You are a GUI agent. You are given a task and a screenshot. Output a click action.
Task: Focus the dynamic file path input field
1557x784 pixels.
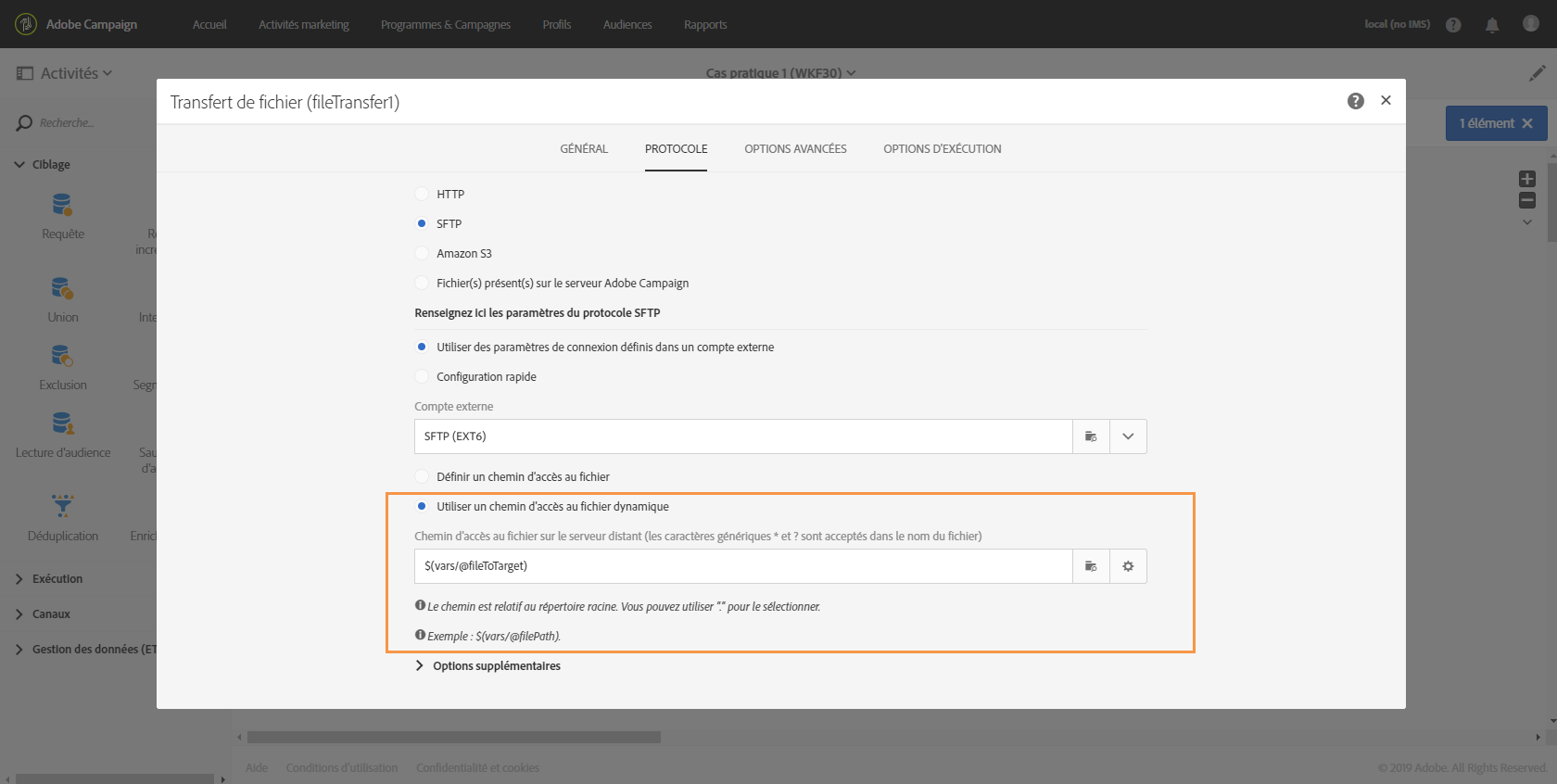(743, 566)
